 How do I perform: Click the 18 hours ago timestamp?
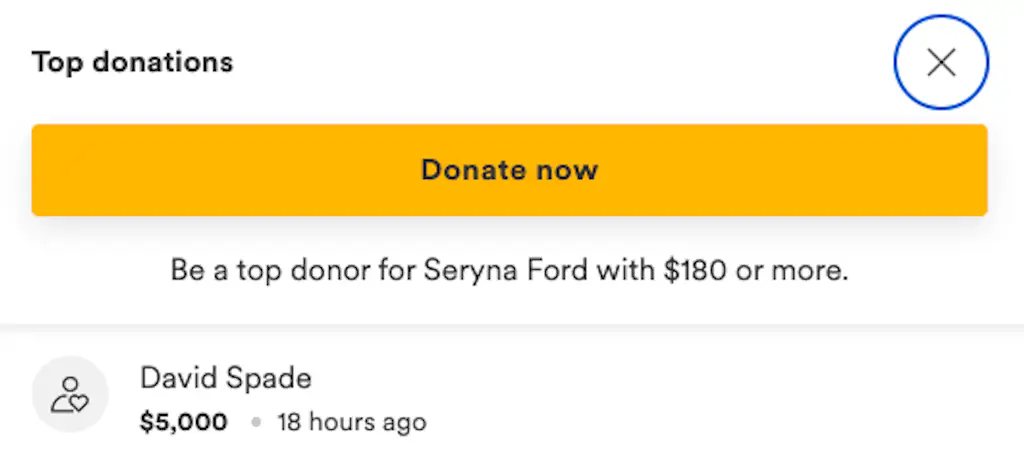click(351, 422)
